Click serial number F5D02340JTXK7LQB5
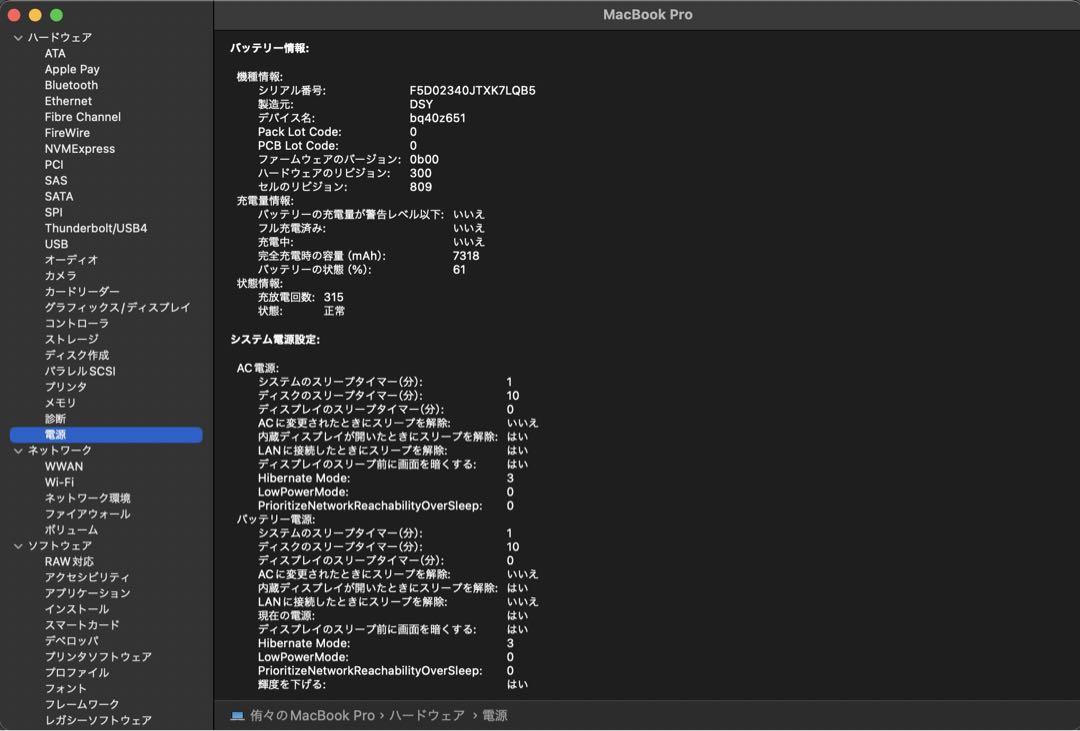Screen dimensions: 1080x731 (472, 90)
